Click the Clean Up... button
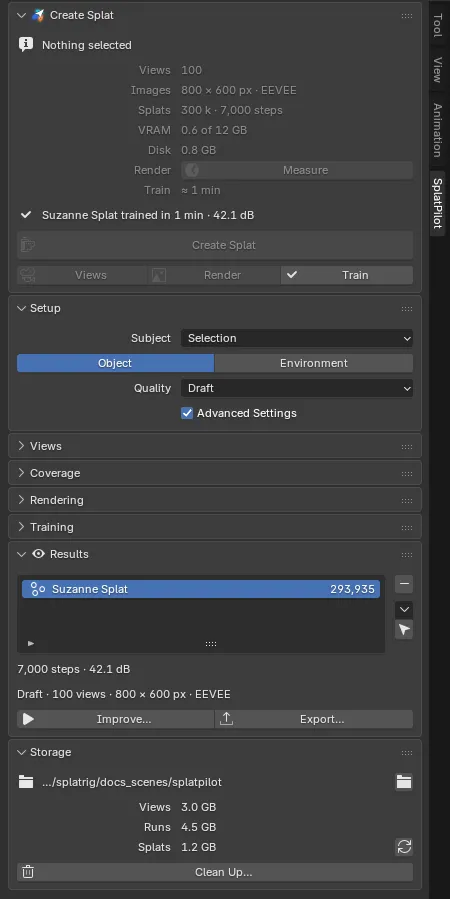450x899 pixels. click(215, 872)
